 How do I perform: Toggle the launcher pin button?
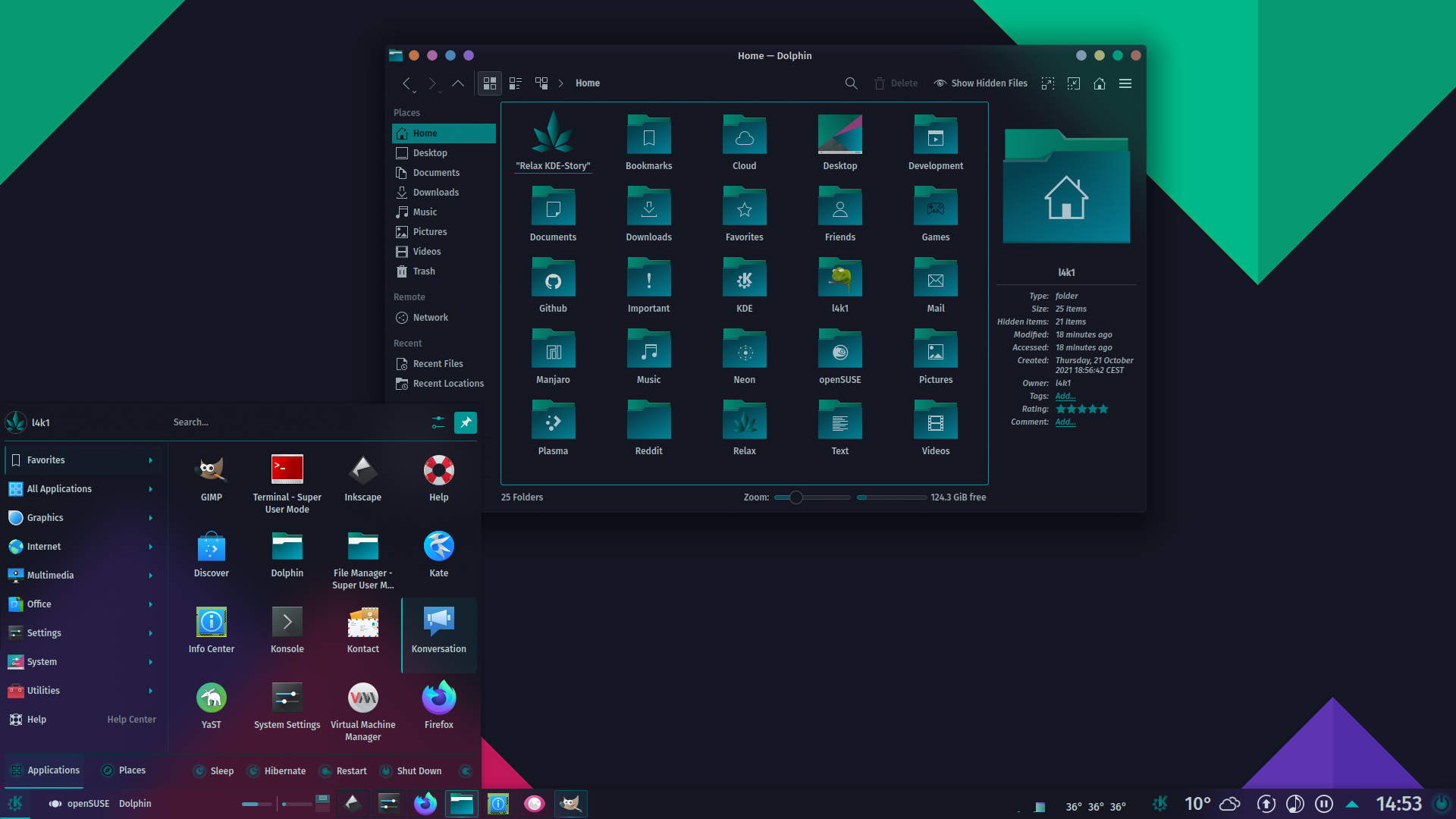466,422
